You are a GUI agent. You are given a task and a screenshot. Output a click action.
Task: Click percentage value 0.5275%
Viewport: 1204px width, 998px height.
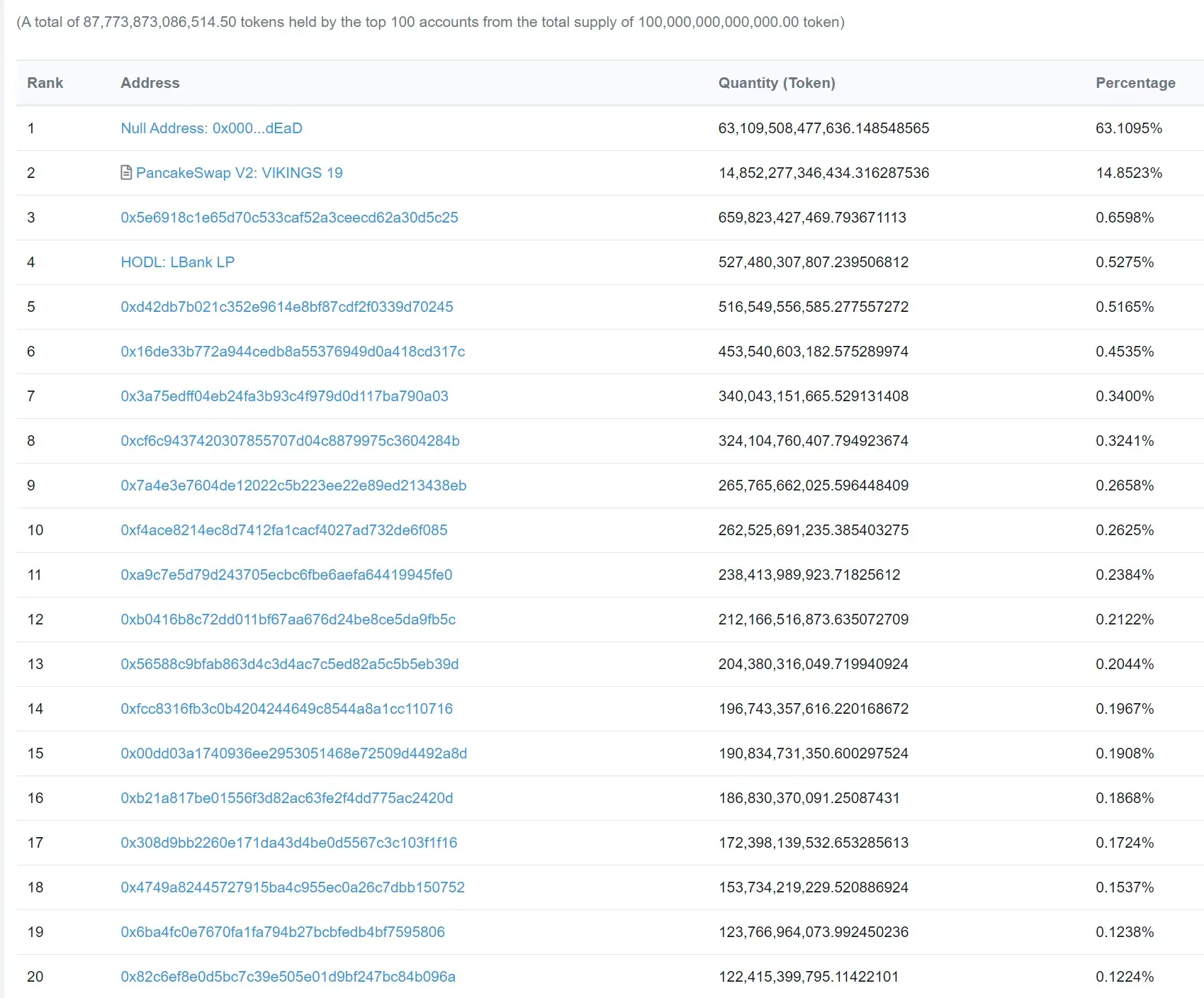pyautogui.click(x=1125, y=262)
